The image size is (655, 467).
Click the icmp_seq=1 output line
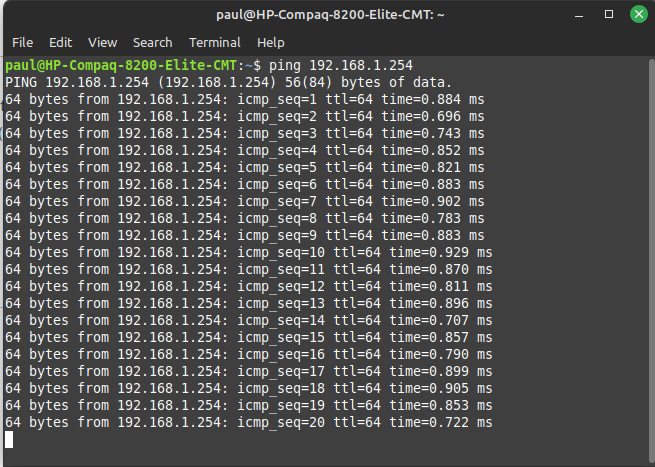244,99
